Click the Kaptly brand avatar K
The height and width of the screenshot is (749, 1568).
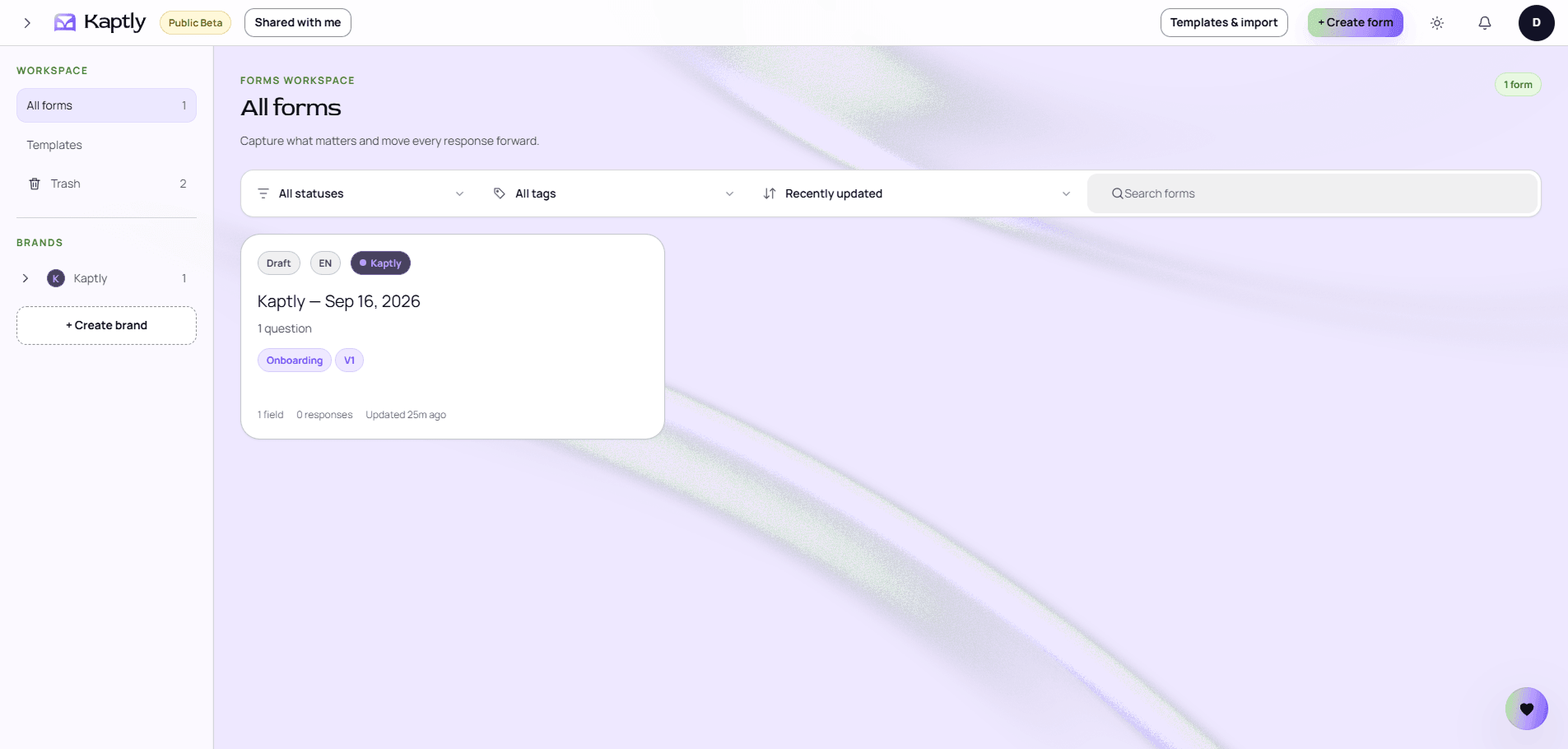(56, 278)
